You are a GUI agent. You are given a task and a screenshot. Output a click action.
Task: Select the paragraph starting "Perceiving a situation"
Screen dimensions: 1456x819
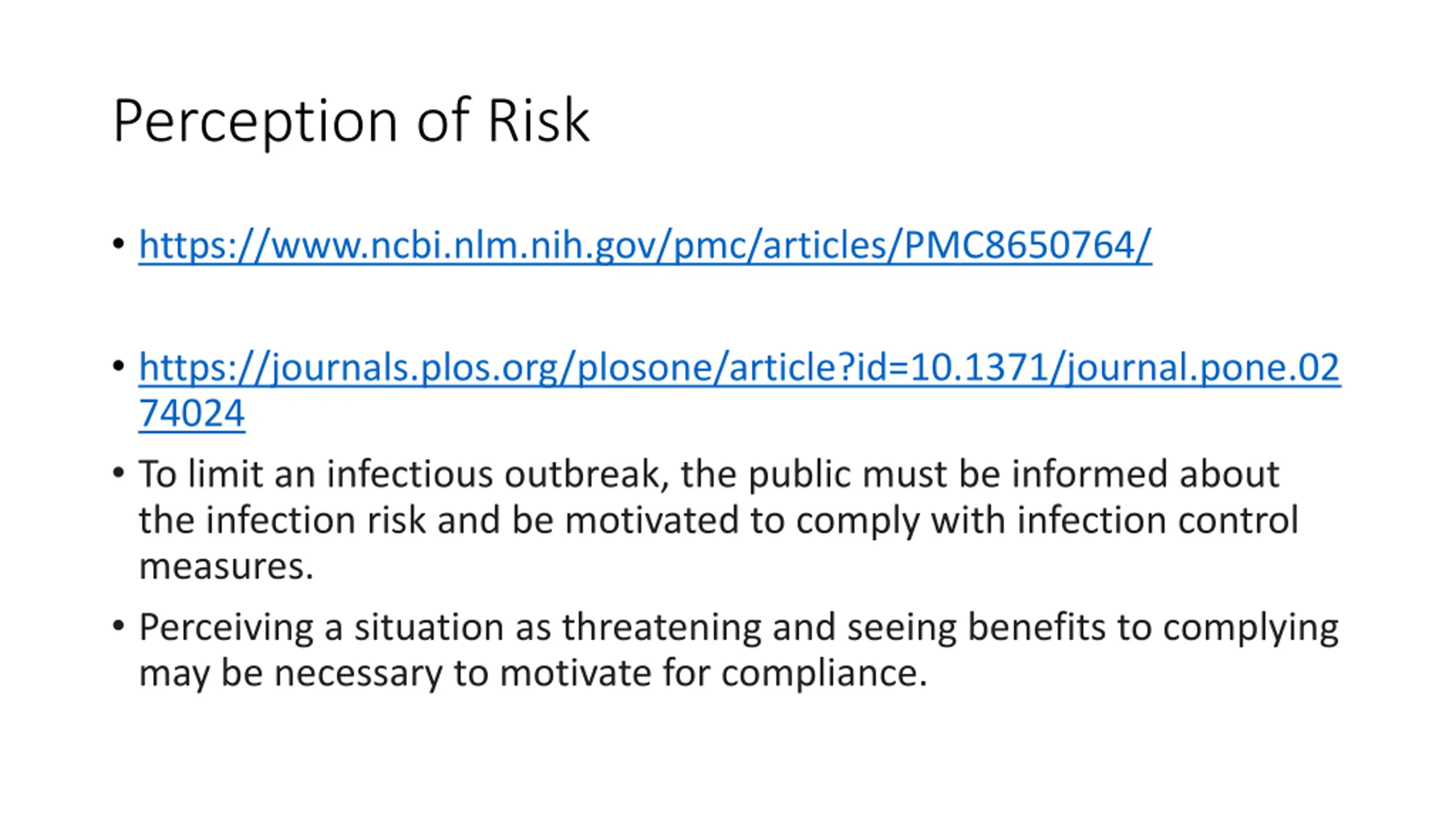(x=739, y=650)
